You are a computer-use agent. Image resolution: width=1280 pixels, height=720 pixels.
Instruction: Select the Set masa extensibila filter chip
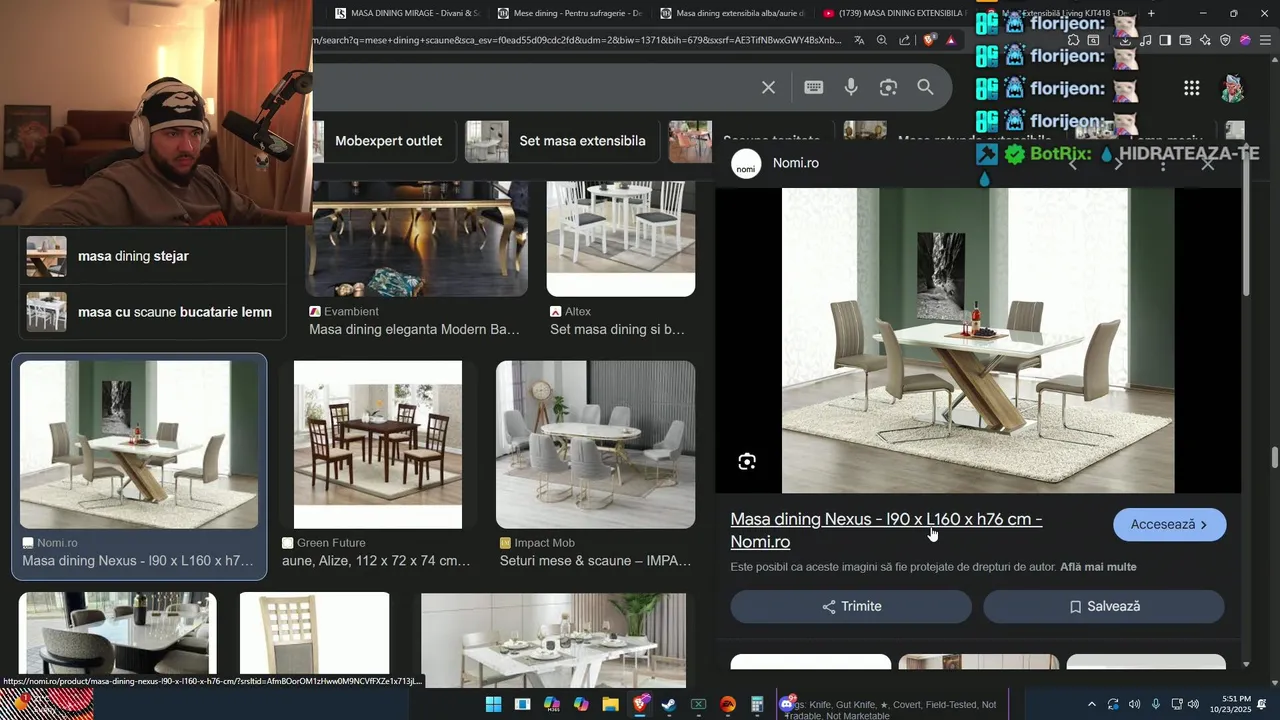563,141
